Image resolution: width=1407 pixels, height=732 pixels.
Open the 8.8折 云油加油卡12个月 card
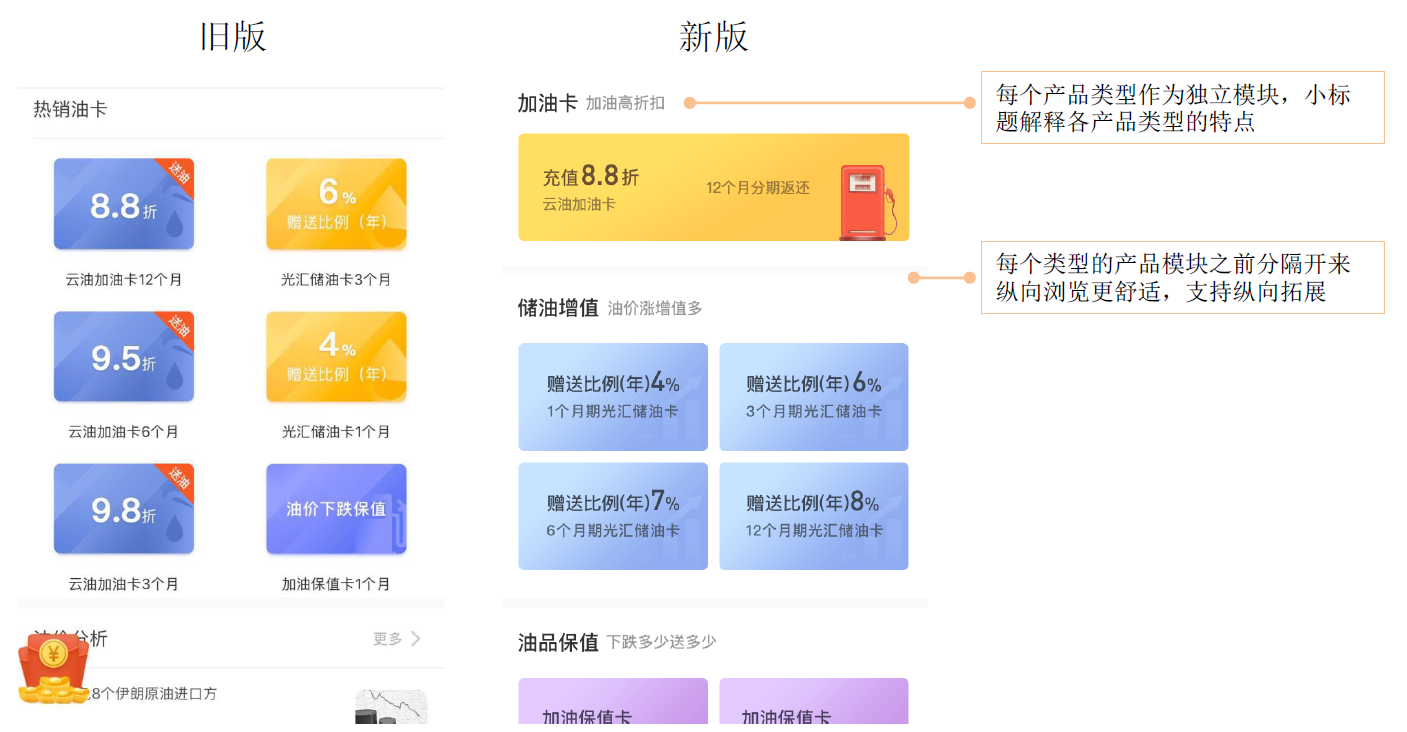(124, 204)
